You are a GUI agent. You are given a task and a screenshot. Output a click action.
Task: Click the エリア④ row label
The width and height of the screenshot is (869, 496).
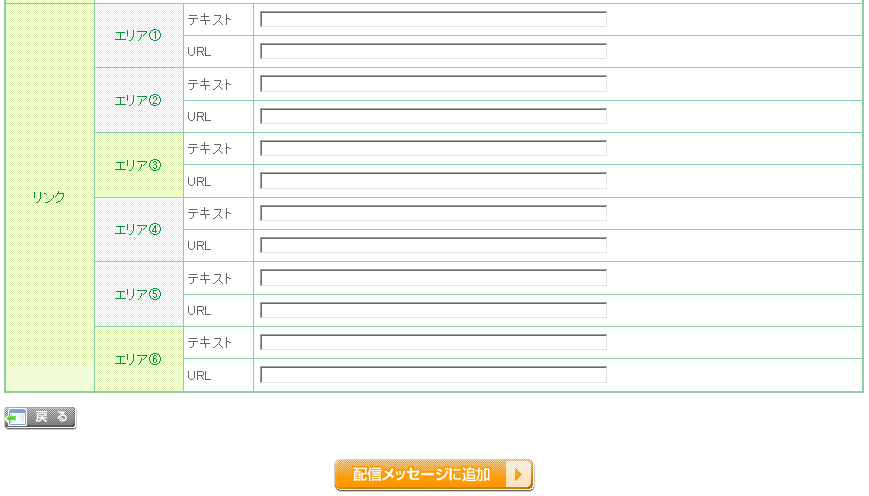click(x=138, y=229)
